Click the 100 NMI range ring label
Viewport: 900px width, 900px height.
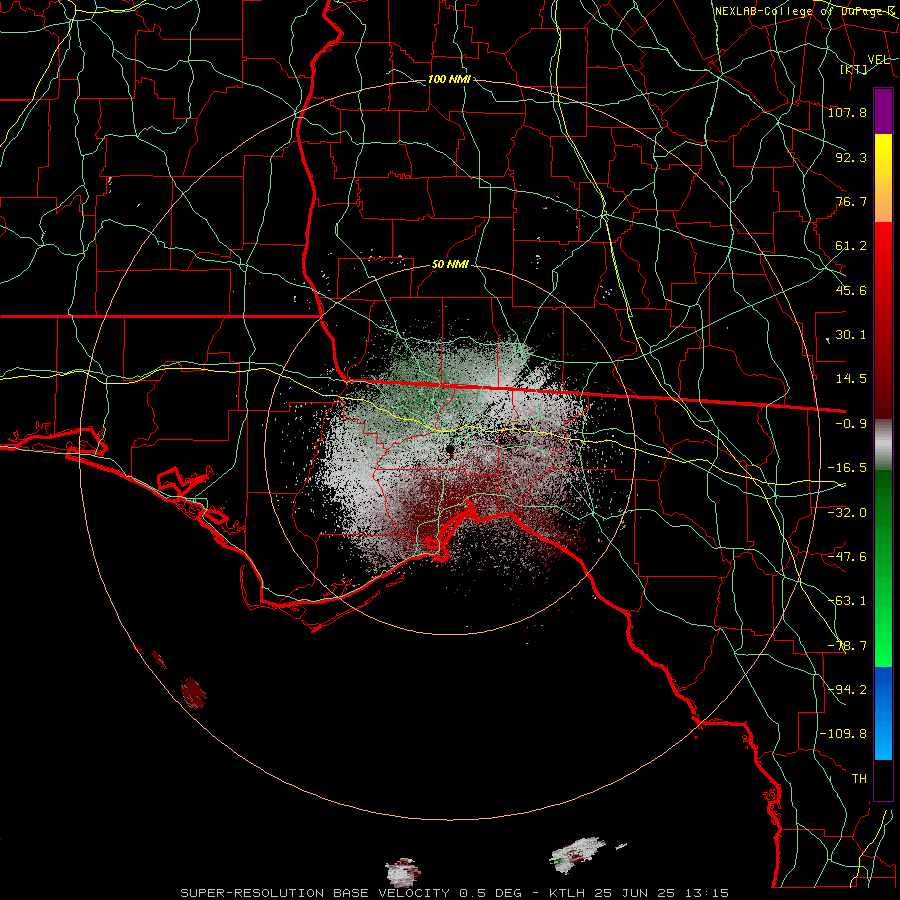pyautogui.click(x=449, y=79)
